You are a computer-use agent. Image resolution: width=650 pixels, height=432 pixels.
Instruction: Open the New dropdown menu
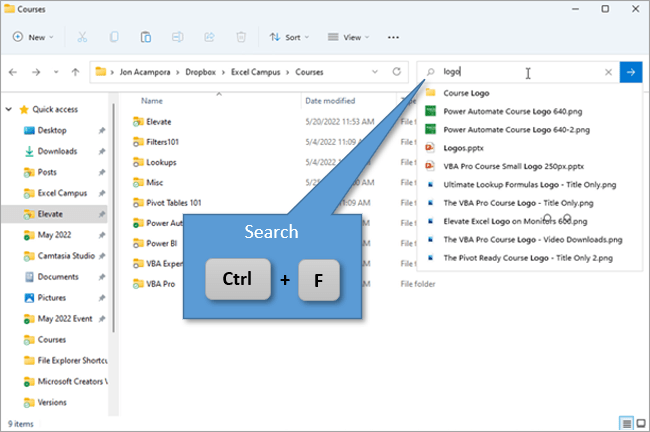coord(34,37)
